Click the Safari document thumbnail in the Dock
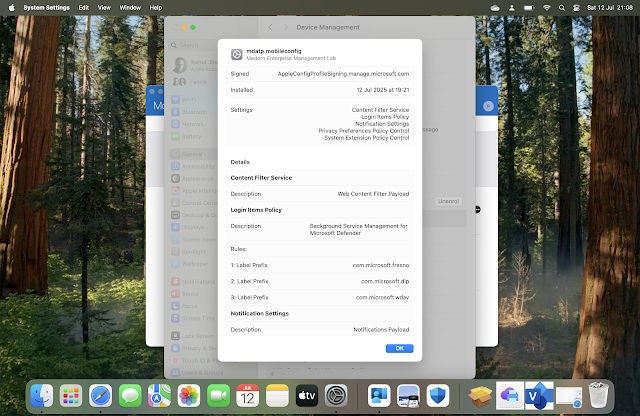Image resolution: width=640 pixels, height=416 pixels. (x=569, y=396)
